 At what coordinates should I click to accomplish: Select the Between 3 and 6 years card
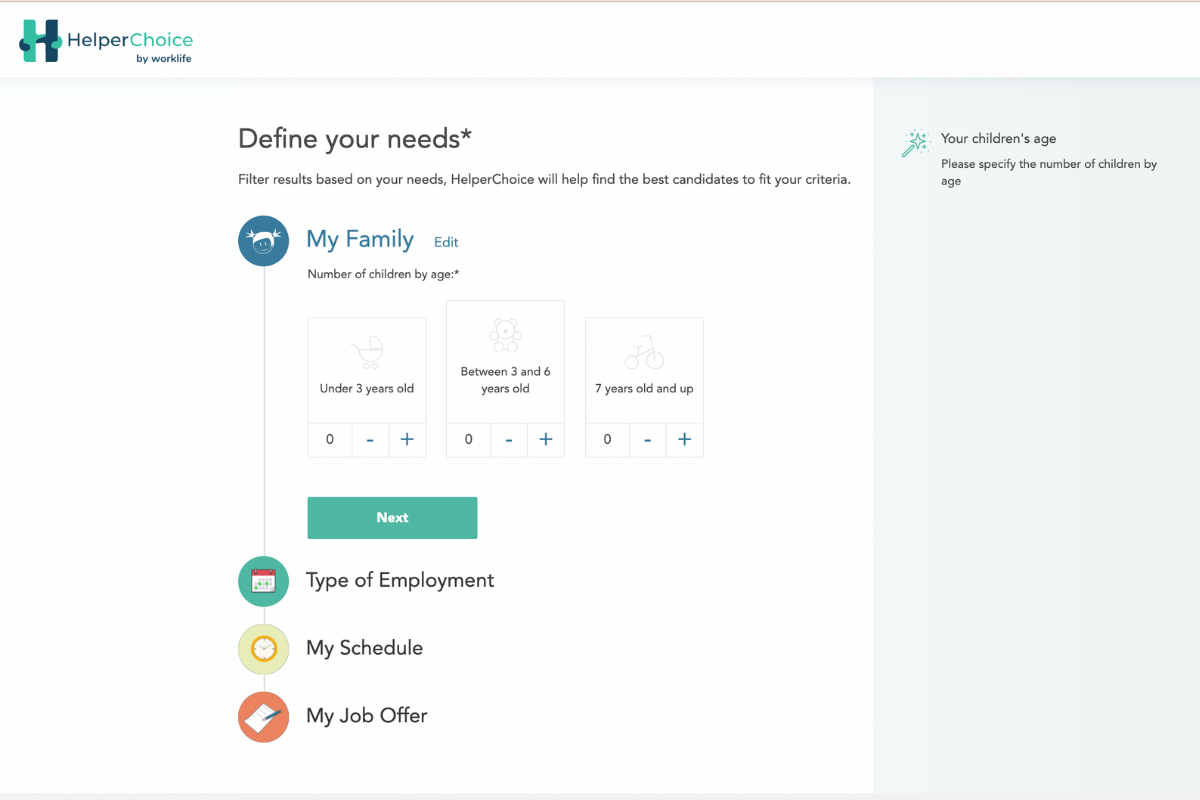coord(505,361)
